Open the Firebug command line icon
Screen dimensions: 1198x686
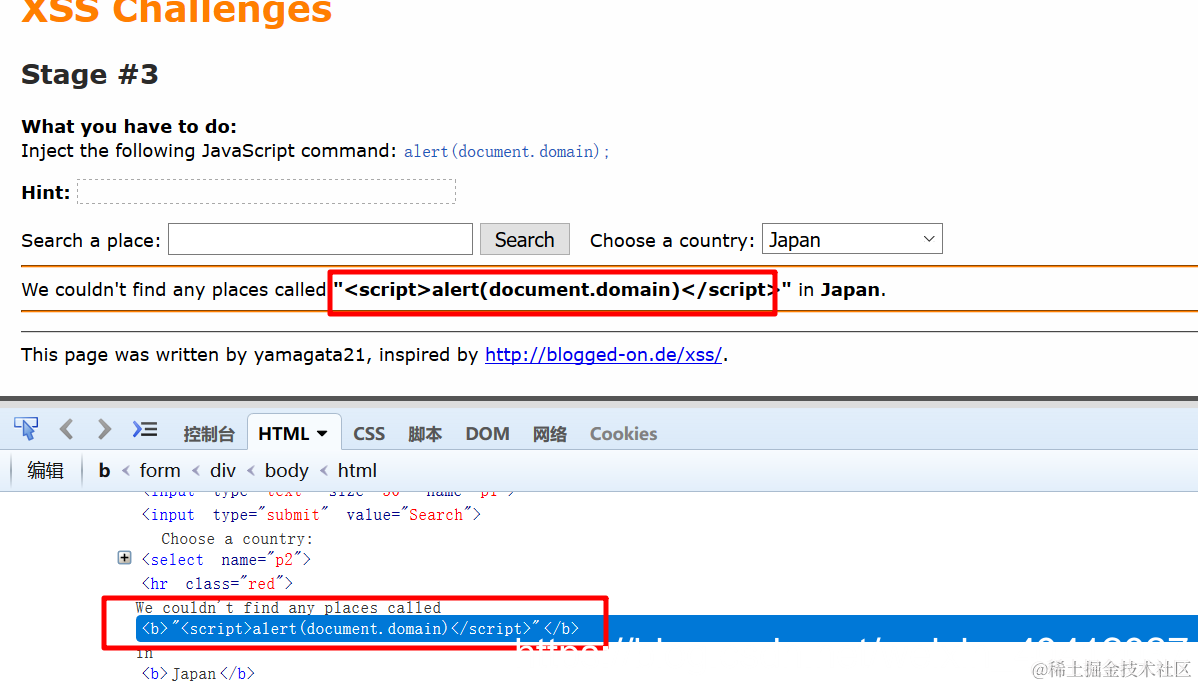pos(144,428)
